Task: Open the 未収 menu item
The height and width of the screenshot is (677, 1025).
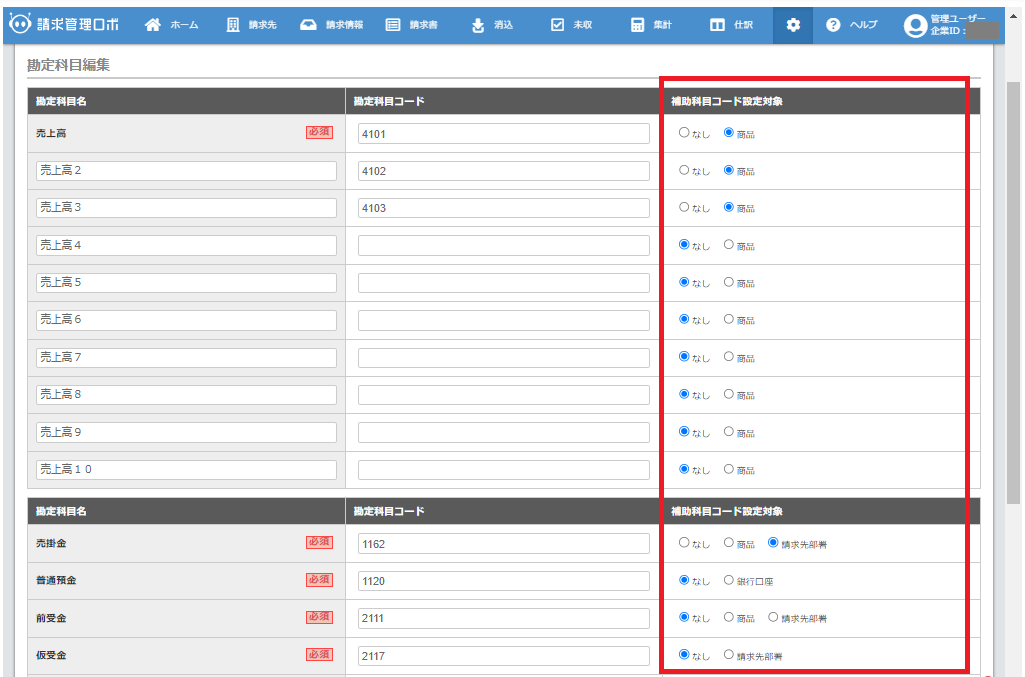Action: pyautogui.click(x=572, y=25)
